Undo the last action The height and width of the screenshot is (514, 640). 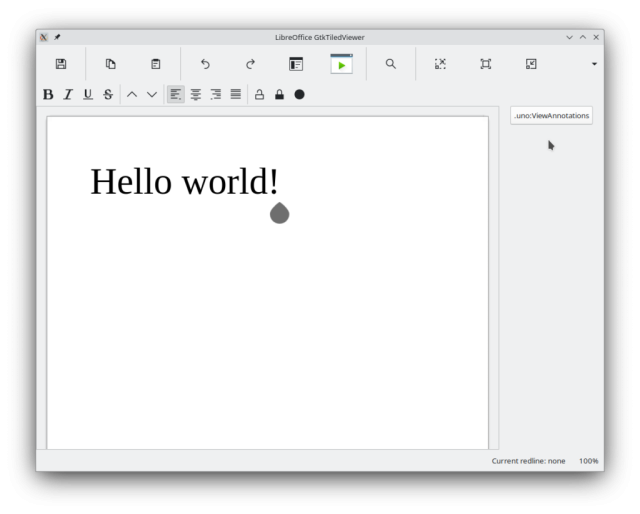tap(205, 64)
